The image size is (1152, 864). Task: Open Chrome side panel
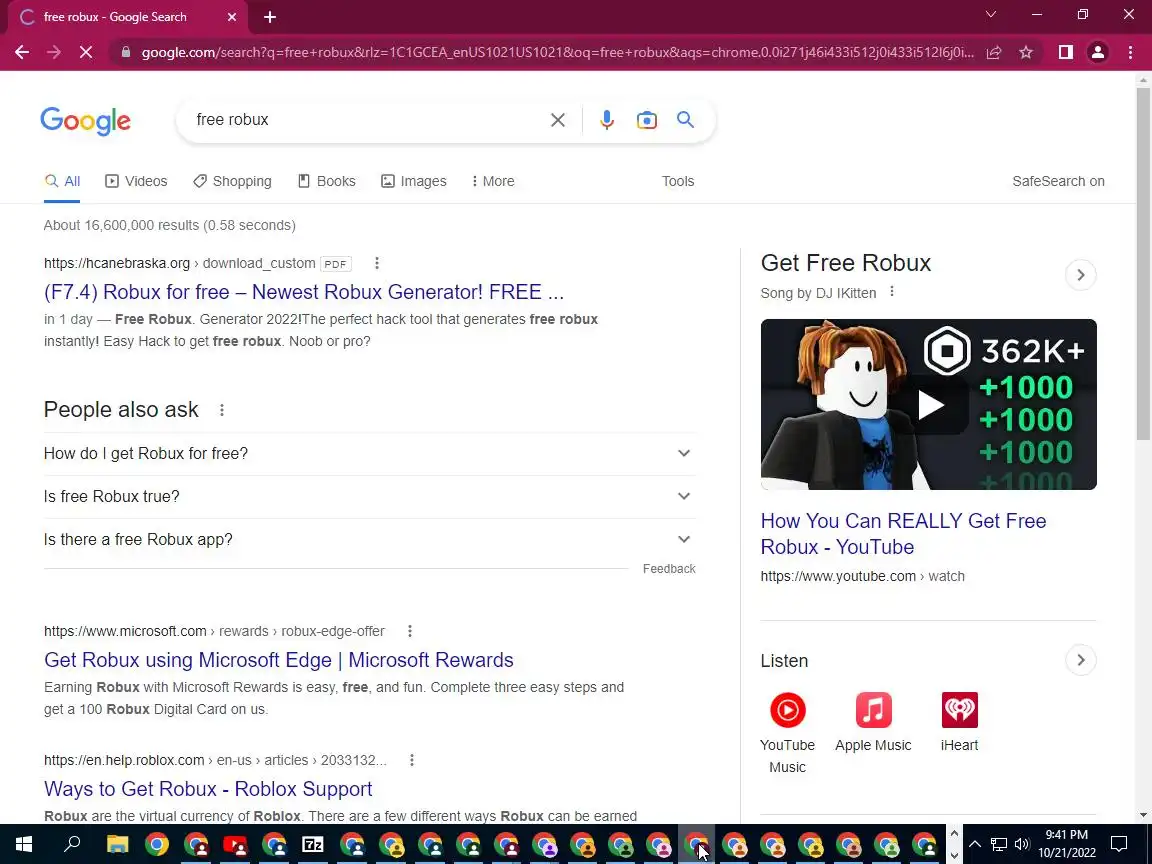coord(1065,52)
